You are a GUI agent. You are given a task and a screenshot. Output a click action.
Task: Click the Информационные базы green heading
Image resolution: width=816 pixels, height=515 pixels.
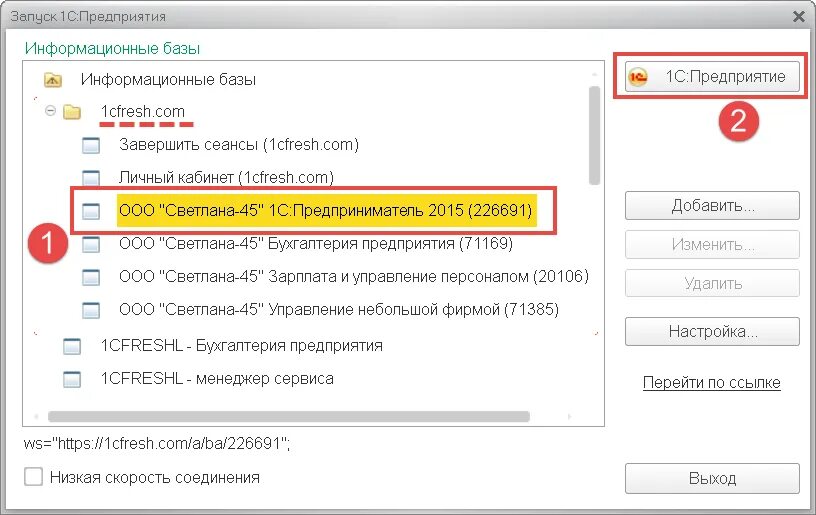coord(112,48)
